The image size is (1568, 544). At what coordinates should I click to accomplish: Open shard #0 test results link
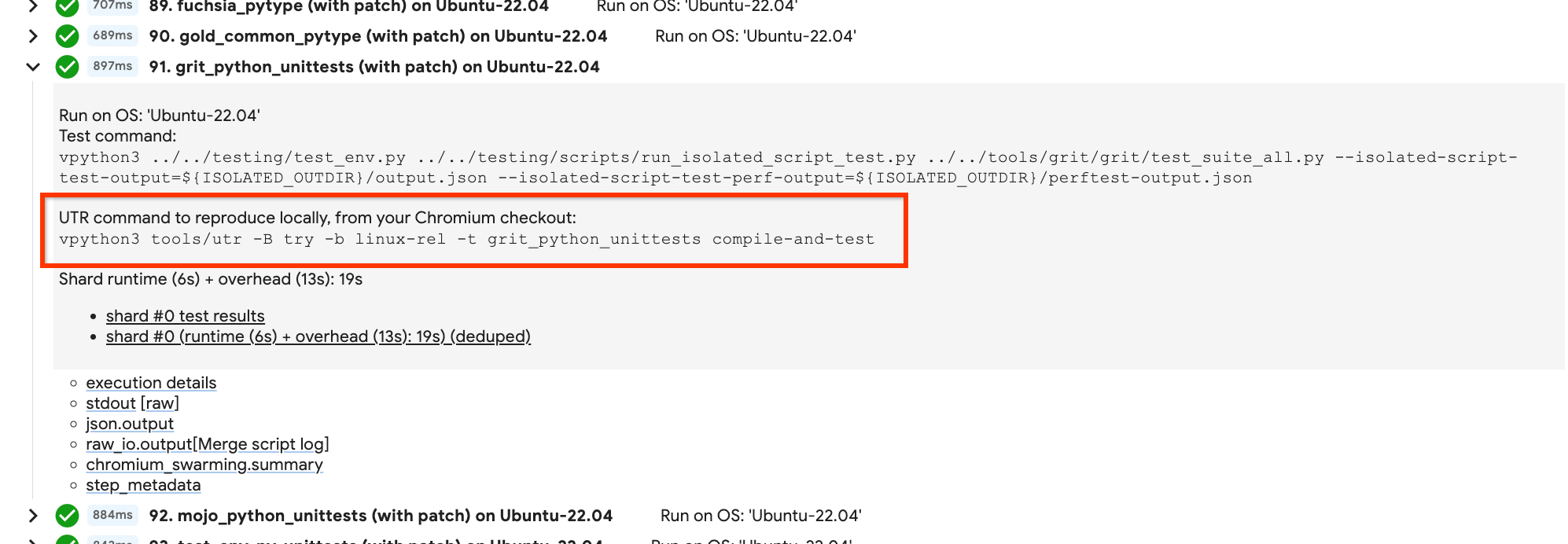186,316
